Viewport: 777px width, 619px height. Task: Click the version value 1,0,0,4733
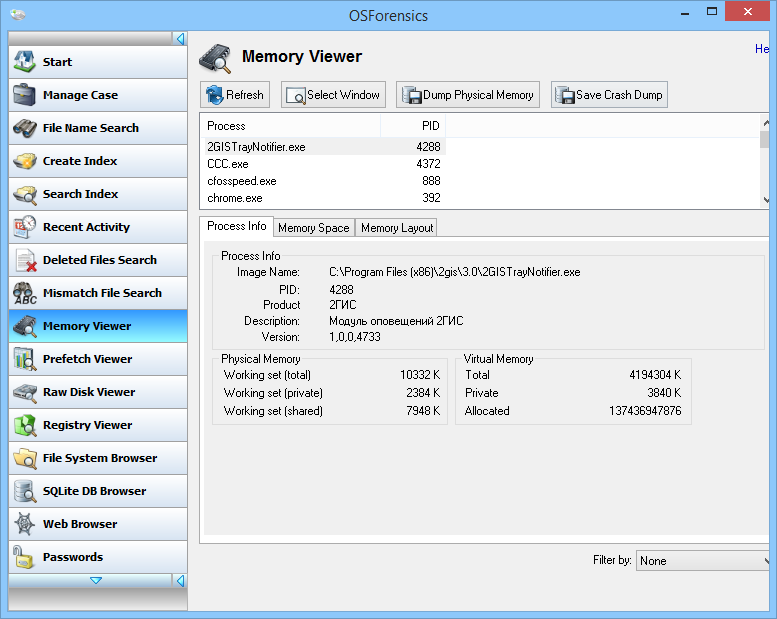355,337
